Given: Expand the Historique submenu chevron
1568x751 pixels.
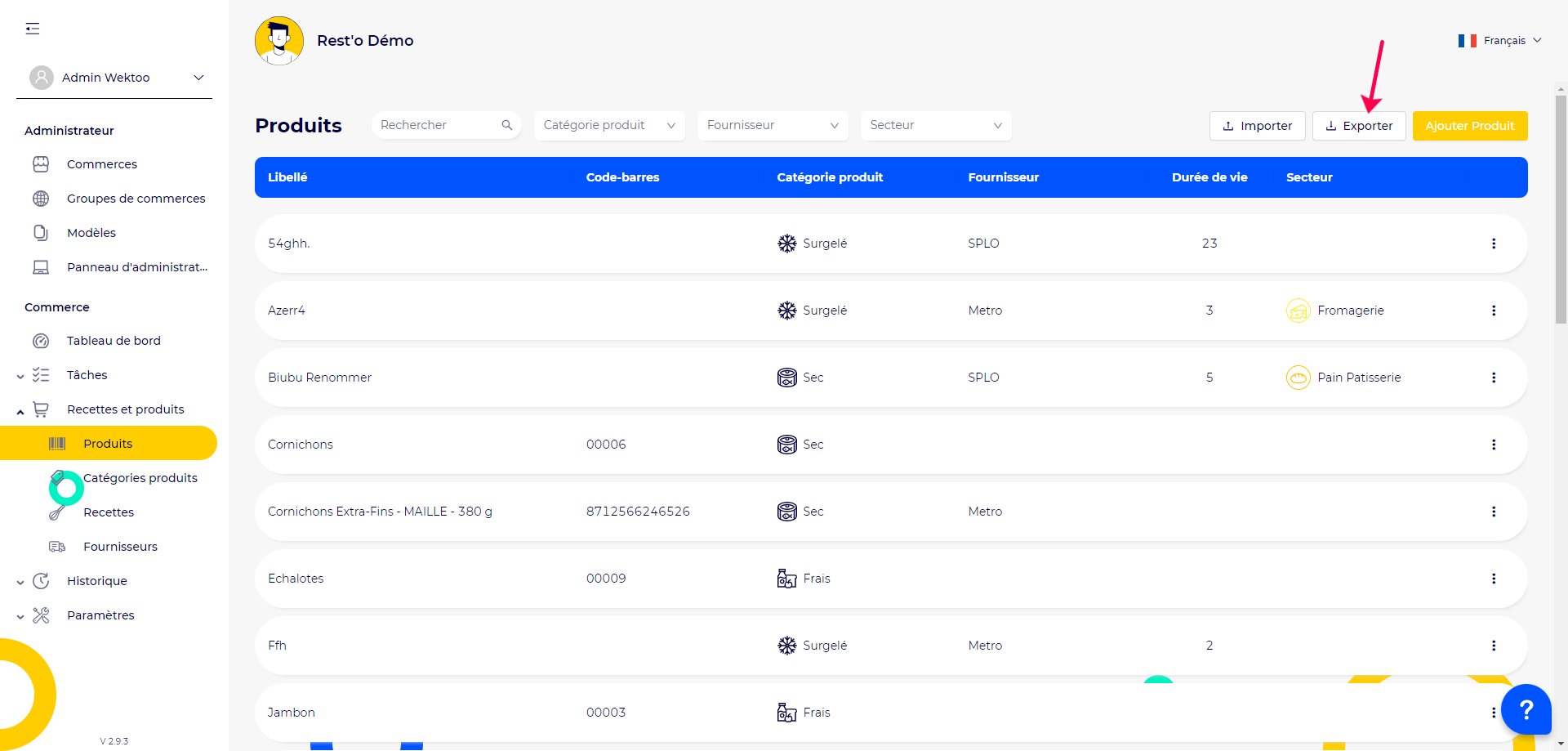Looking at the screenshot, I should click(20, 583).
